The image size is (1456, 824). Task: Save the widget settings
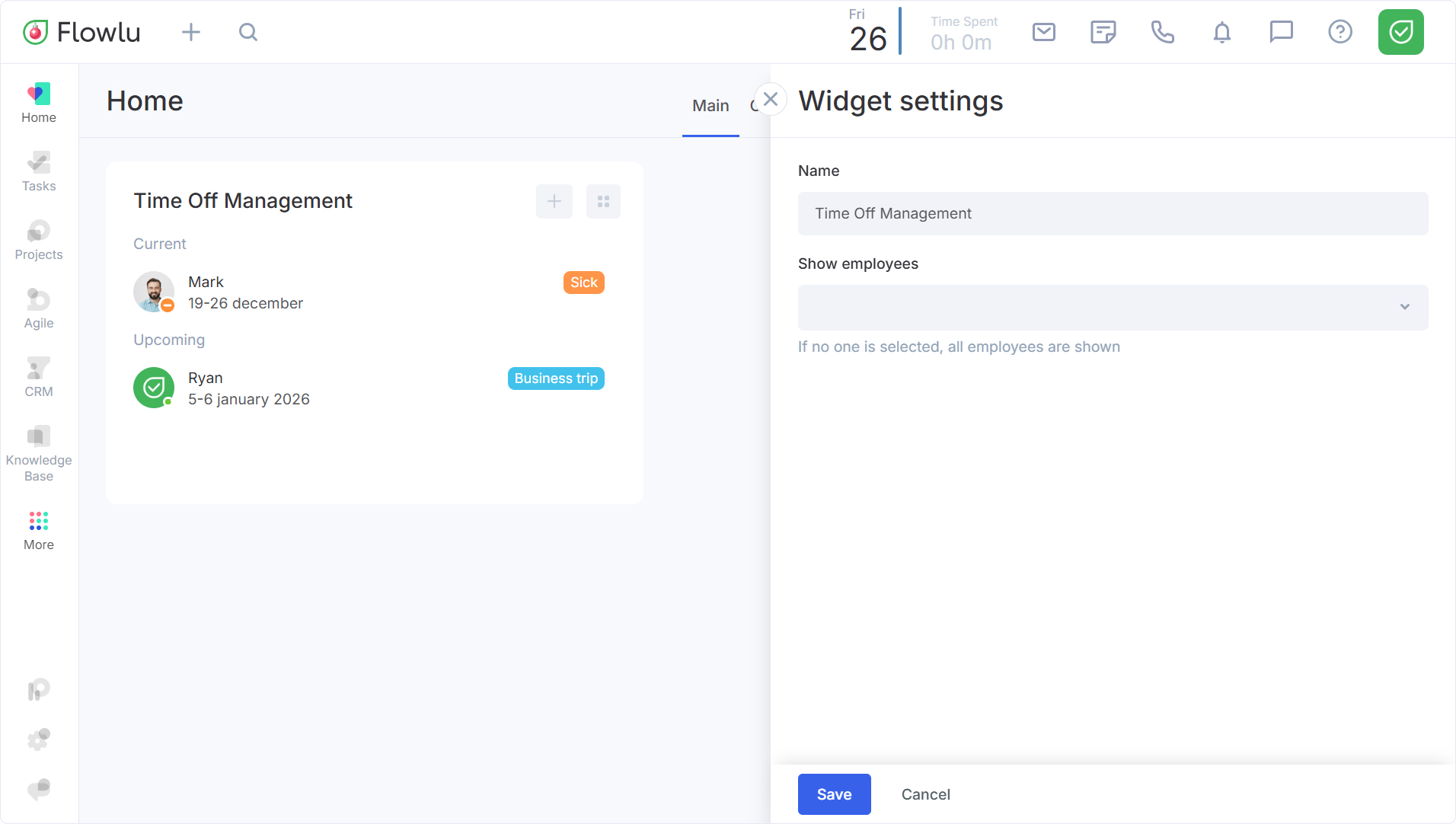tap(834, 794)
